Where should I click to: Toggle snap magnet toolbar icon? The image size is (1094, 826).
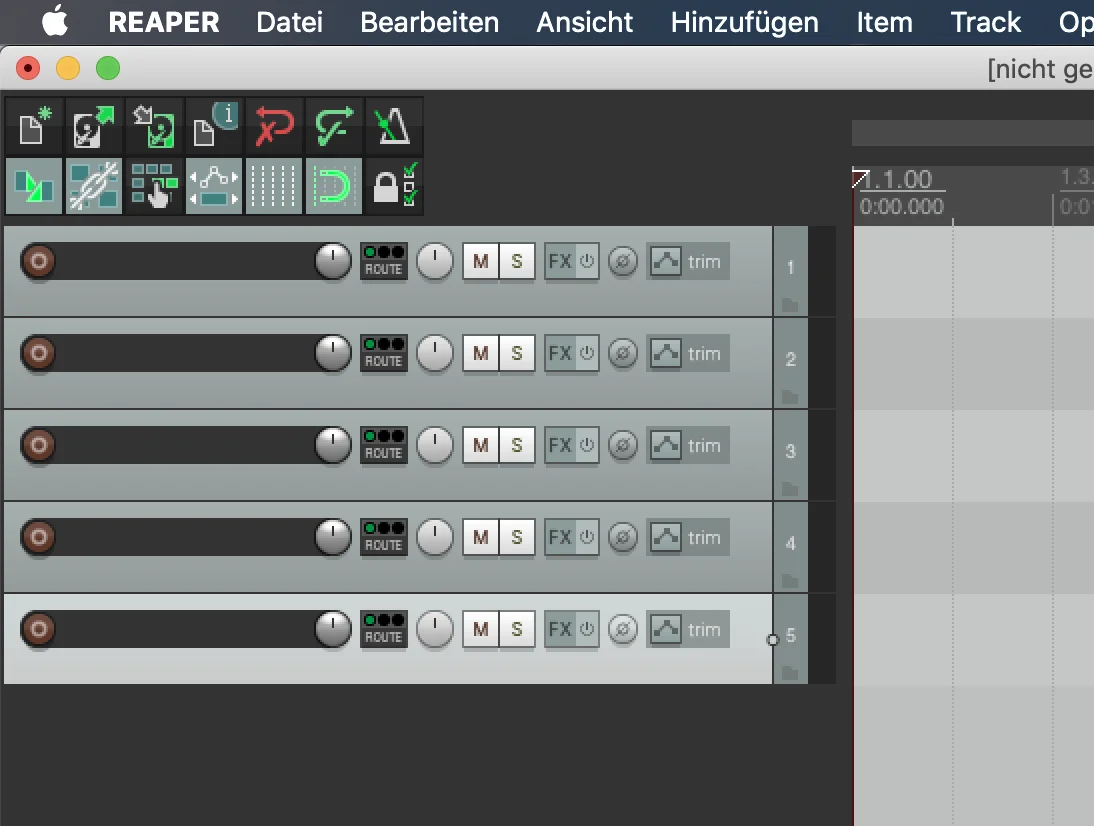point(334,186)
